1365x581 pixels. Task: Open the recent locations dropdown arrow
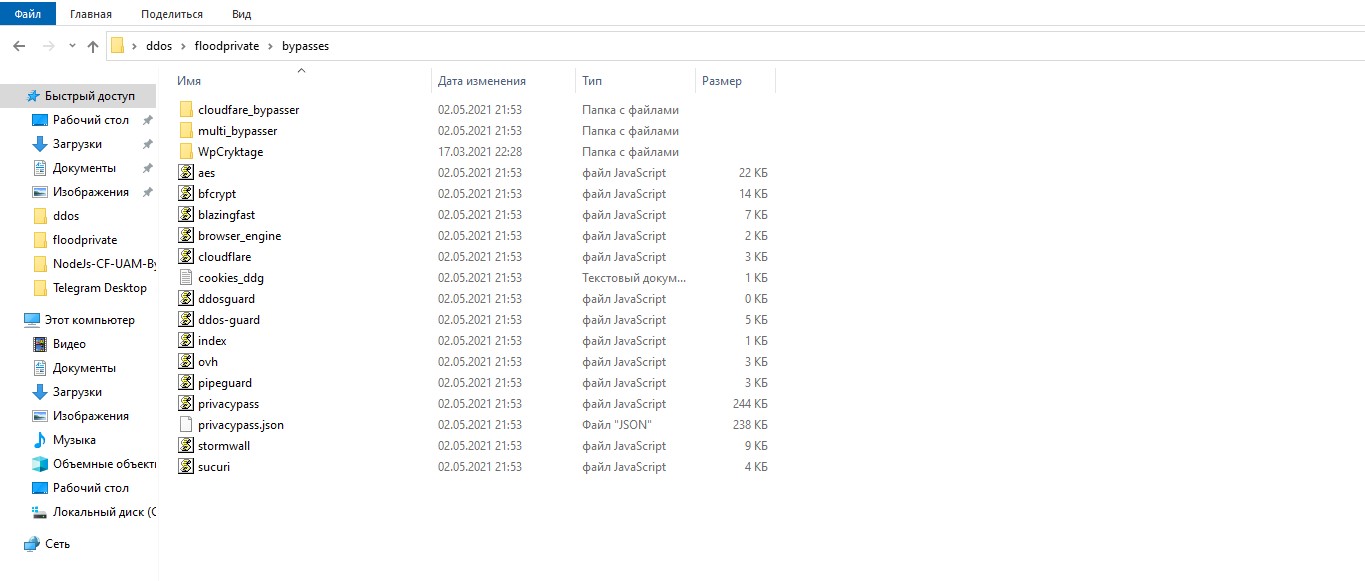72,46
